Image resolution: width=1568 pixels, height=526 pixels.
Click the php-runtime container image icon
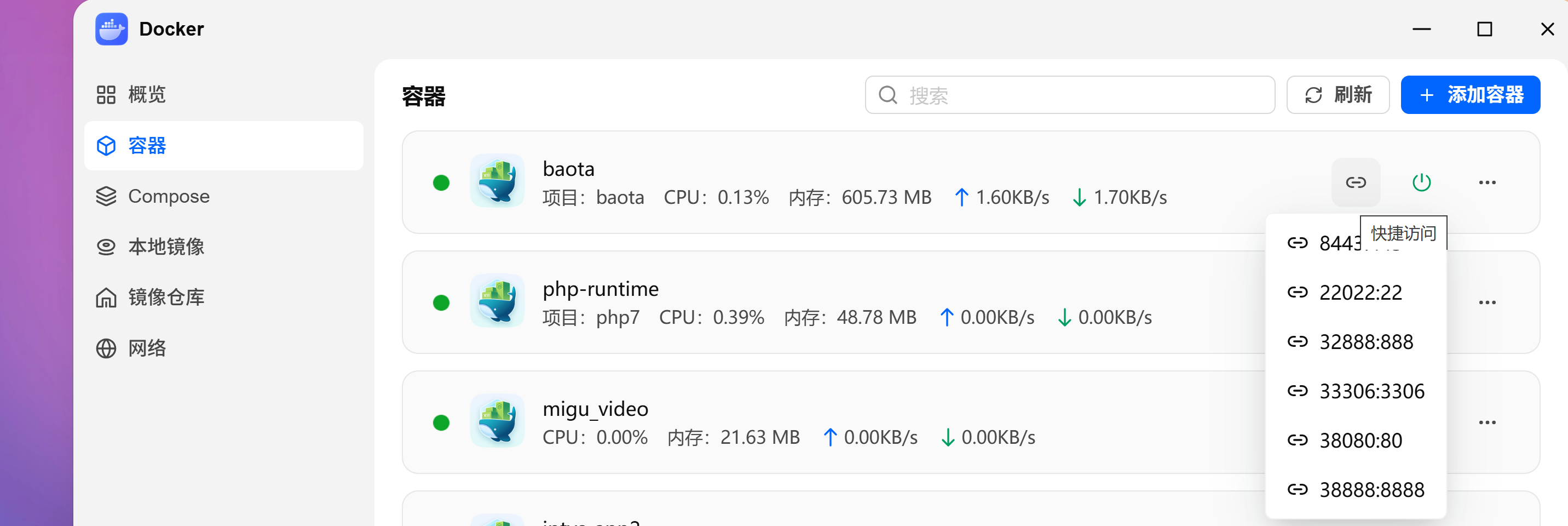coord(497,301)
